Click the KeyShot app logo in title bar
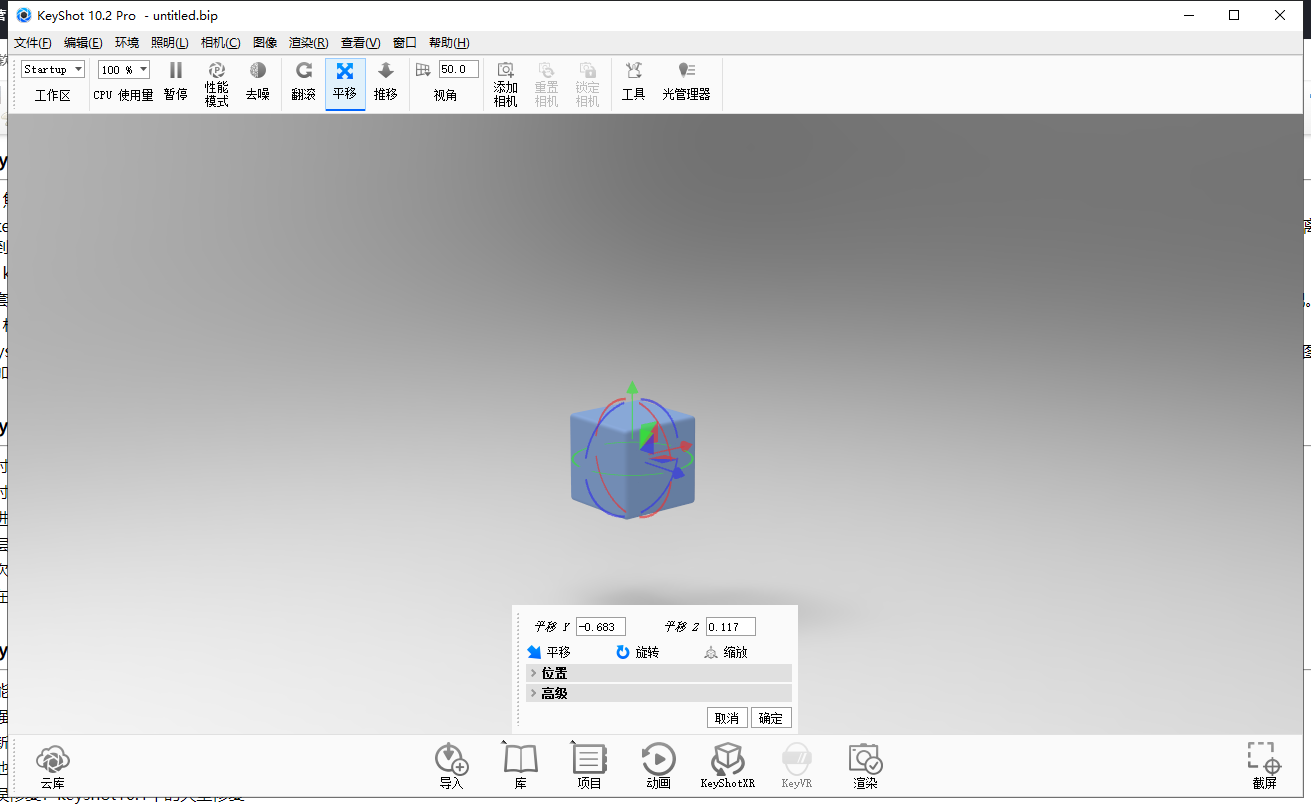 (x=24, y=15)
